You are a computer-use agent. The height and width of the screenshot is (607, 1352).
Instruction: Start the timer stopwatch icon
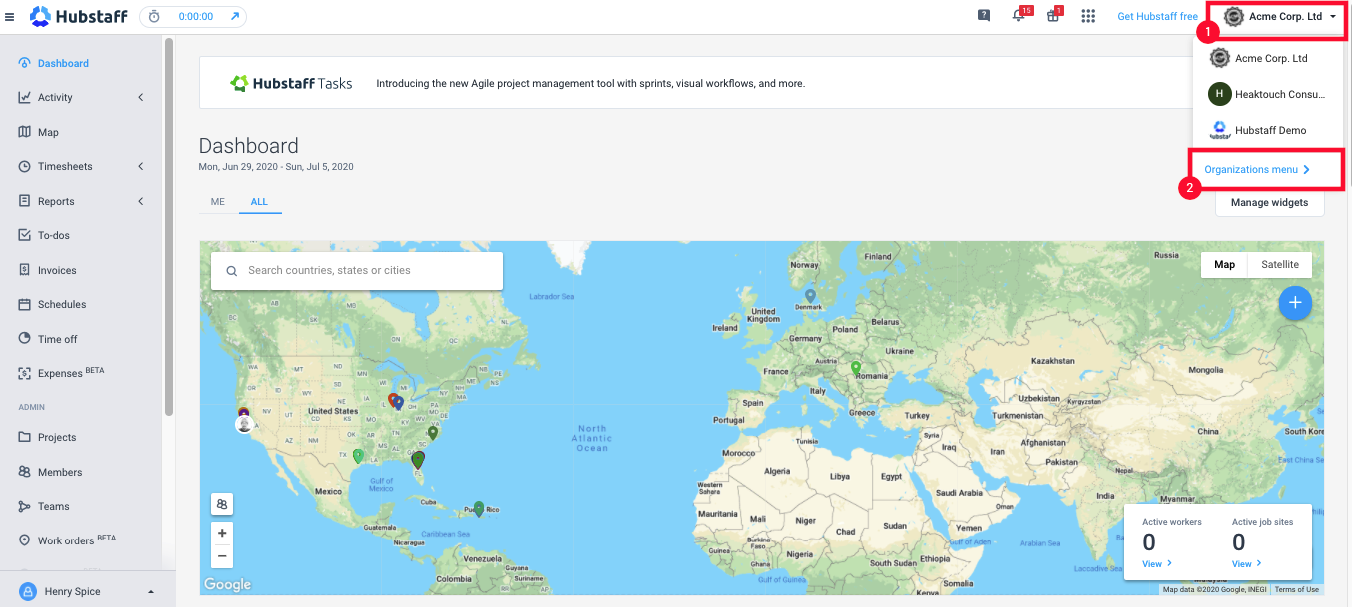(x=154, y=16)
